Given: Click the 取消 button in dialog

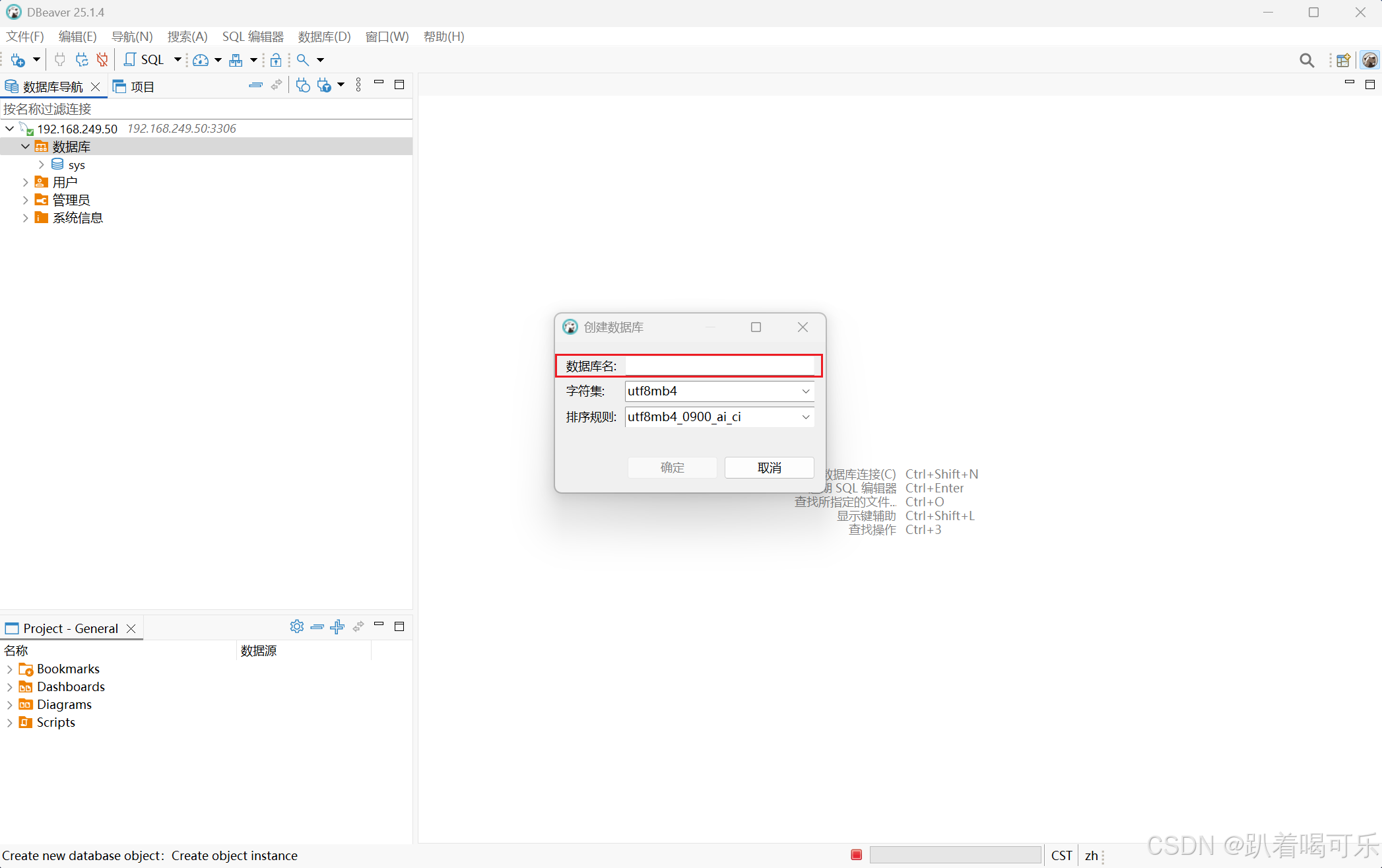Looking at the screenshot, I should pos(769,468).
